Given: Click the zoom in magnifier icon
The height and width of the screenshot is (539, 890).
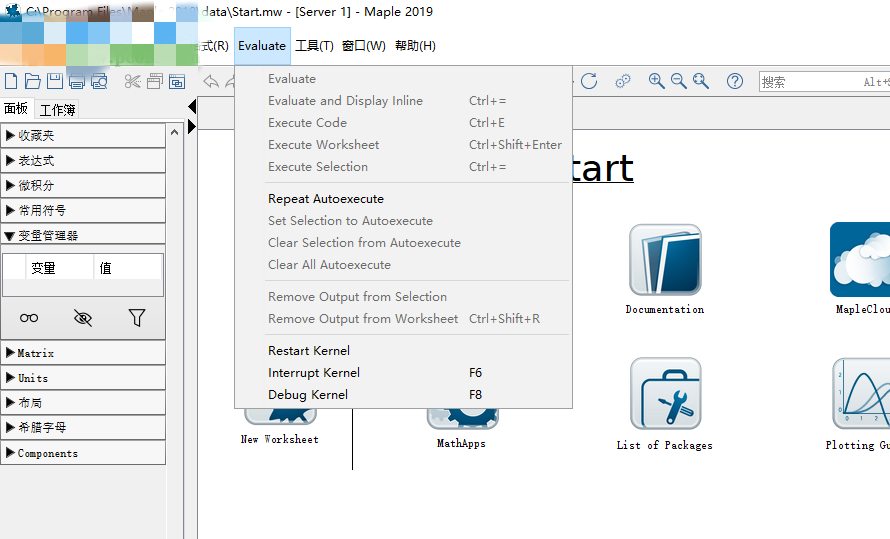Looking at the screenshot, I should pos(656,81).
